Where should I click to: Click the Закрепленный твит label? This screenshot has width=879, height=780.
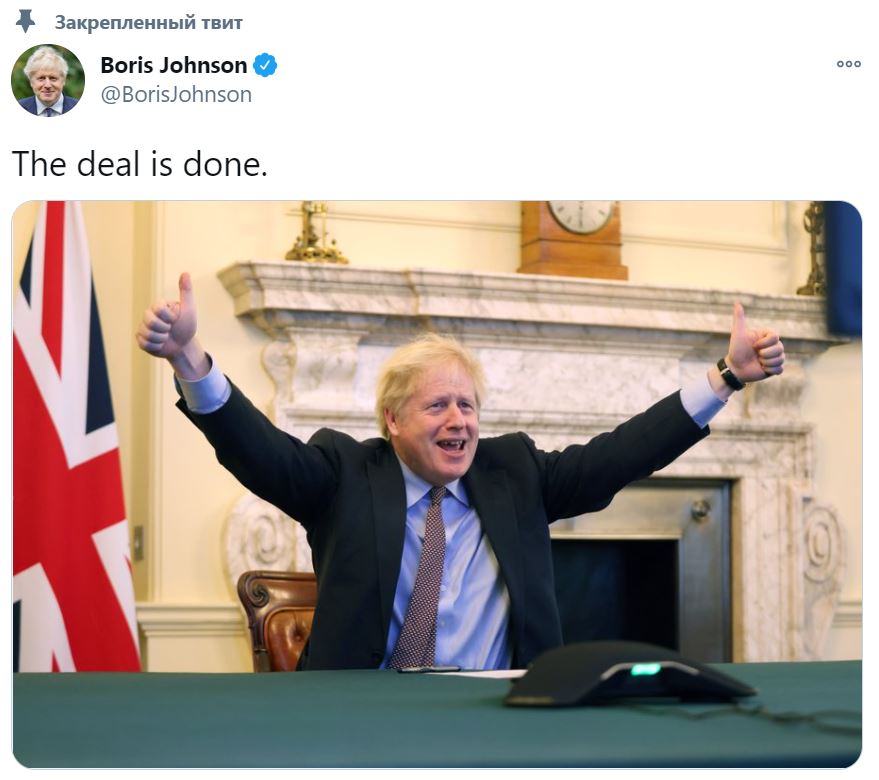(149, 22)
